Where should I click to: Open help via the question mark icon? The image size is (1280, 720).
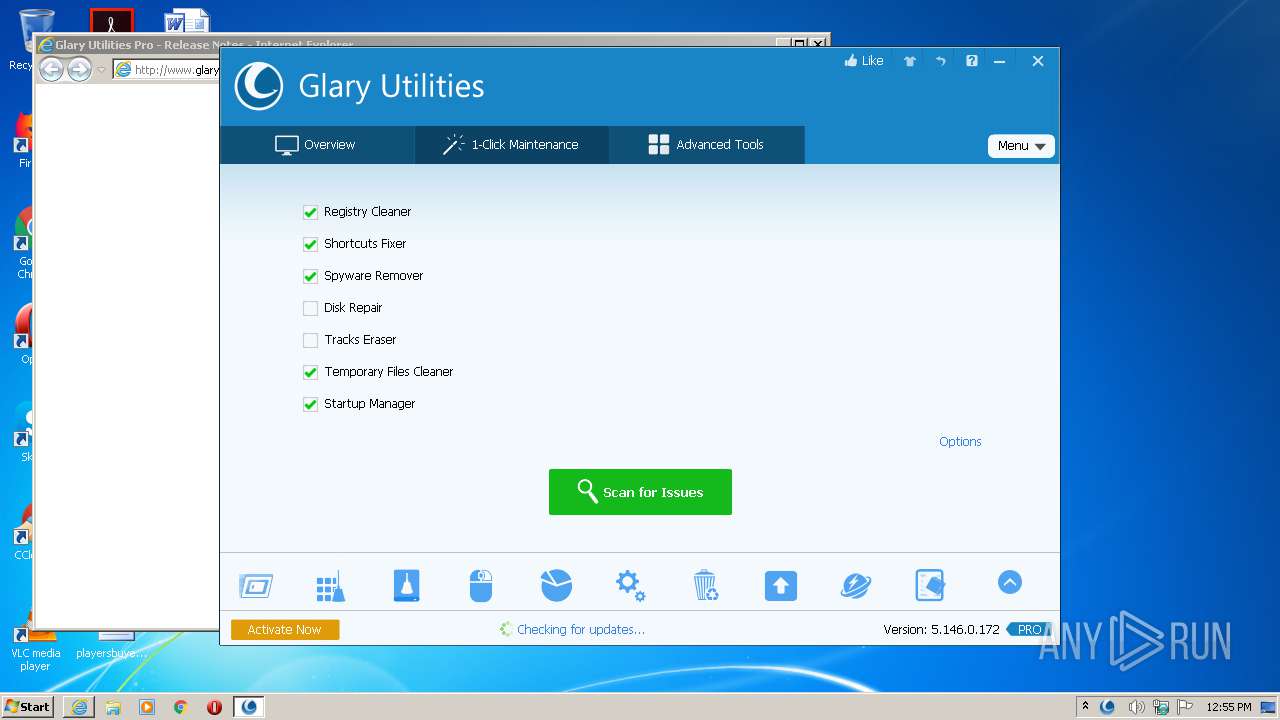tap(972, 61)
